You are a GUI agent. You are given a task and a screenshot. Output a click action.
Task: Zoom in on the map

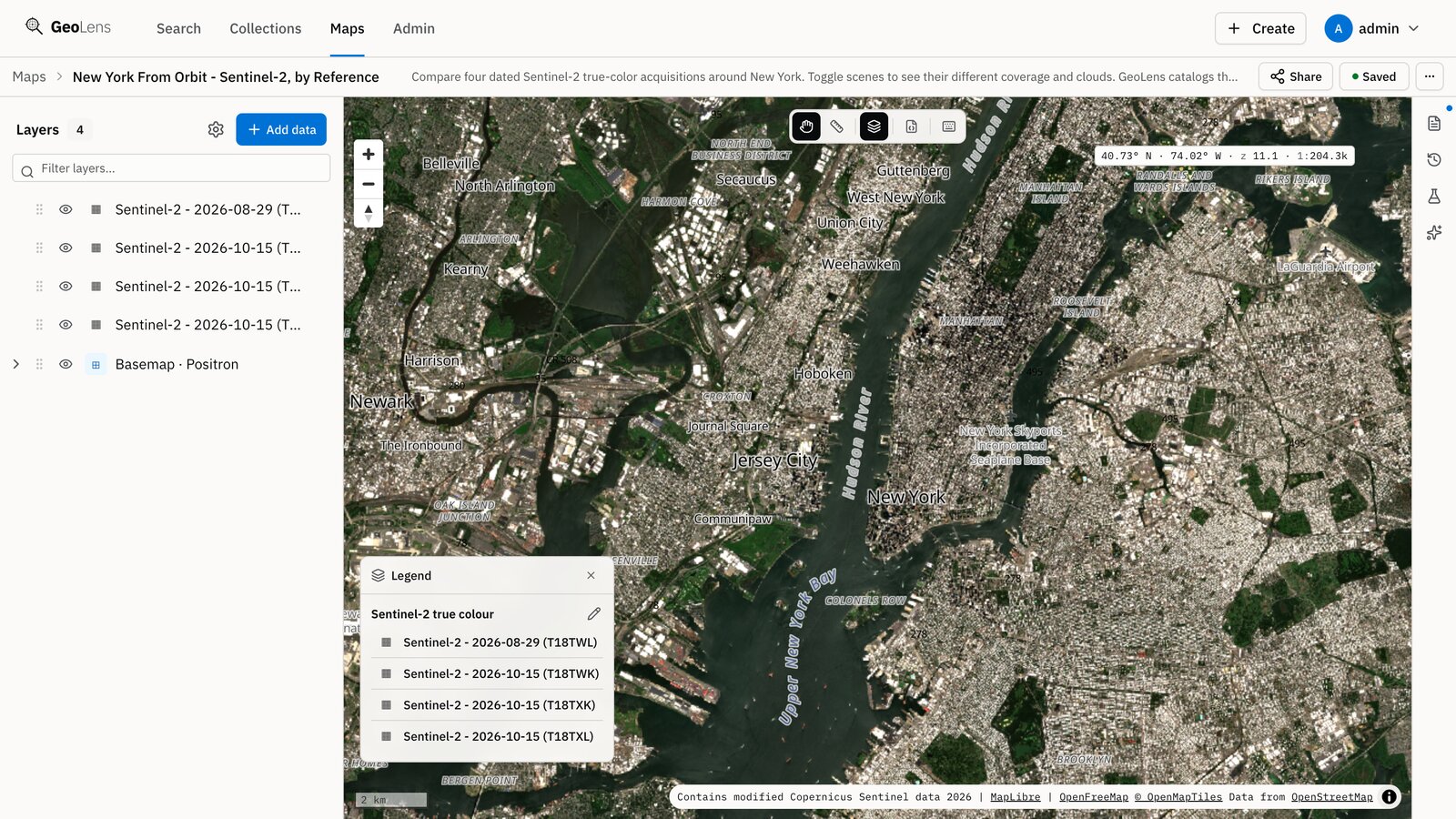coord(369,154)
